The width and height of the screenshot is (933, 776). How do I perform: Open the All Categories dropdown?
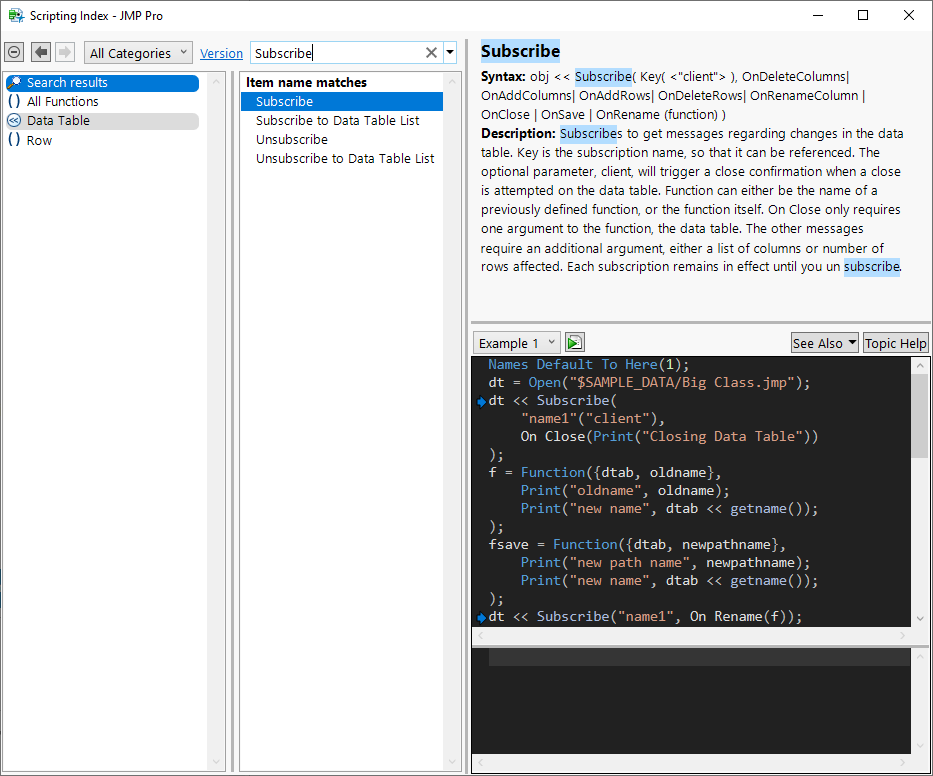click(x=139, y=53)
